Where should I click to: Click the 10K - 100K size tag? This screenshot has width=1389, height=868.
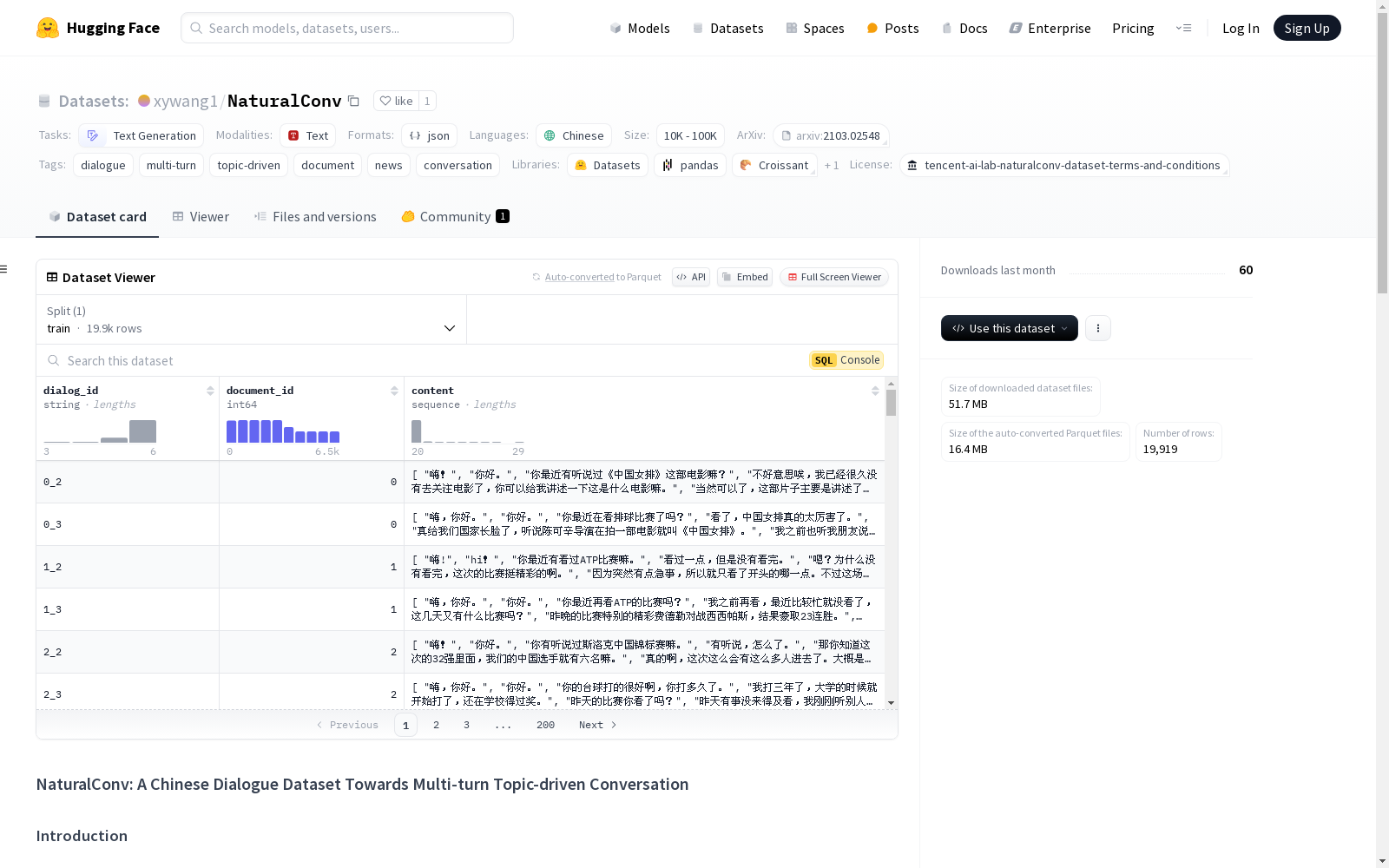pos(690,135)
